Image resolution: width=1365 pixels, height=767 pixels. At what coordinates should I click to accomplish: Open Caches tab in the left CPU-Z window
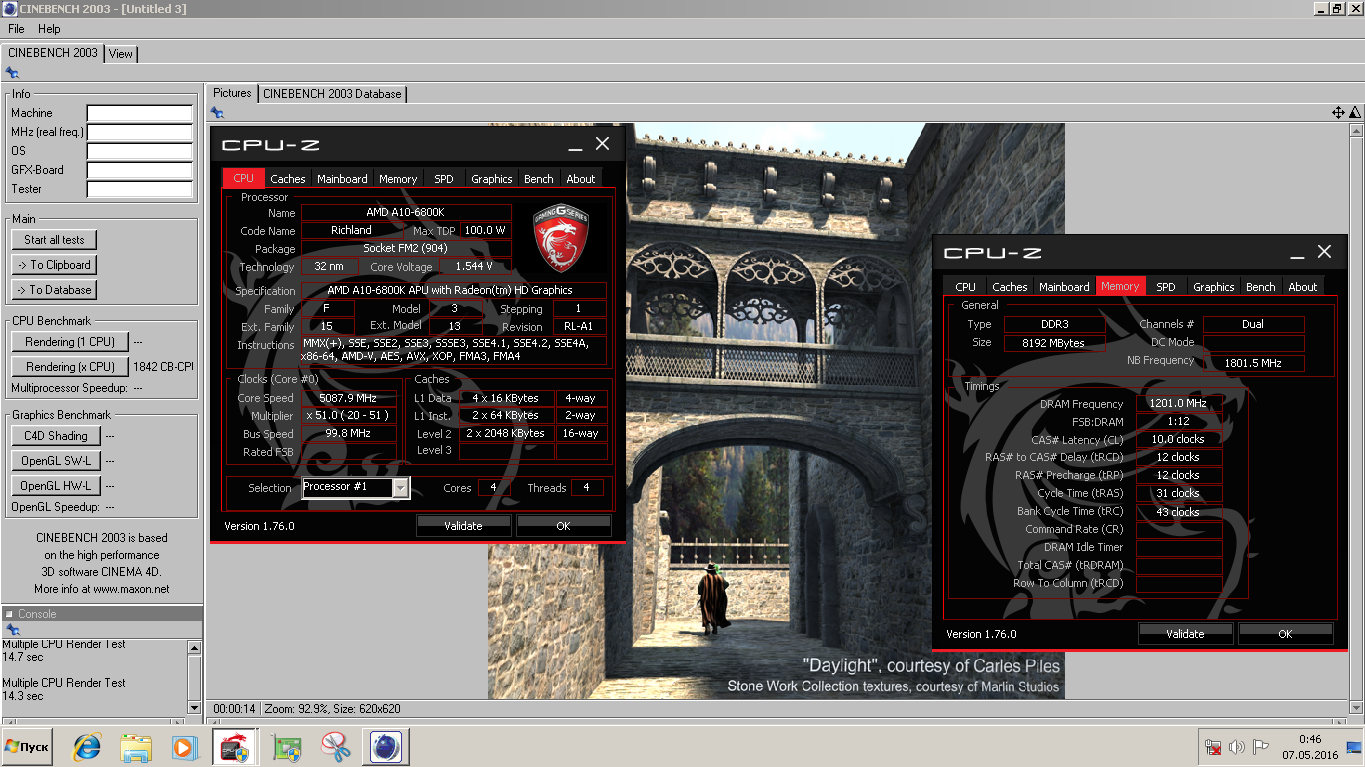click(x=288, y=179)
